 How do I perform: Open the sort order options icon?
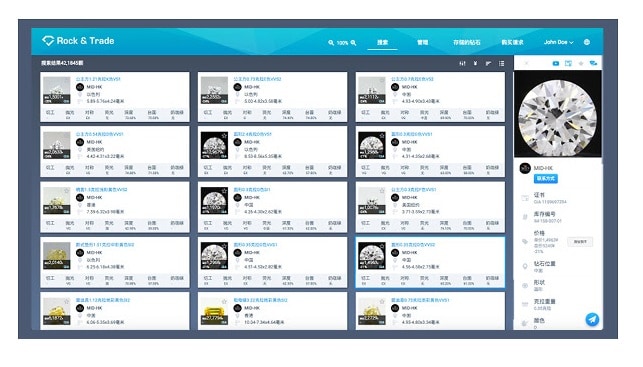[x=488, y=64]
